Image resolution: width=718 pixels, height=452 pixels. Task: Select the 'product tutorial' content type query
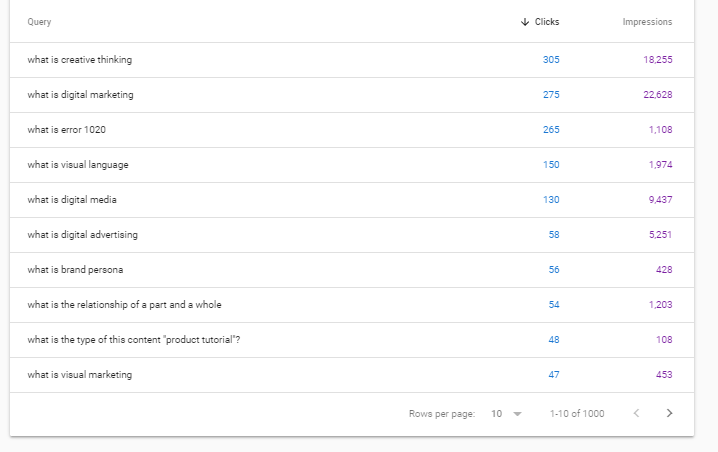[x=133, y=340]
